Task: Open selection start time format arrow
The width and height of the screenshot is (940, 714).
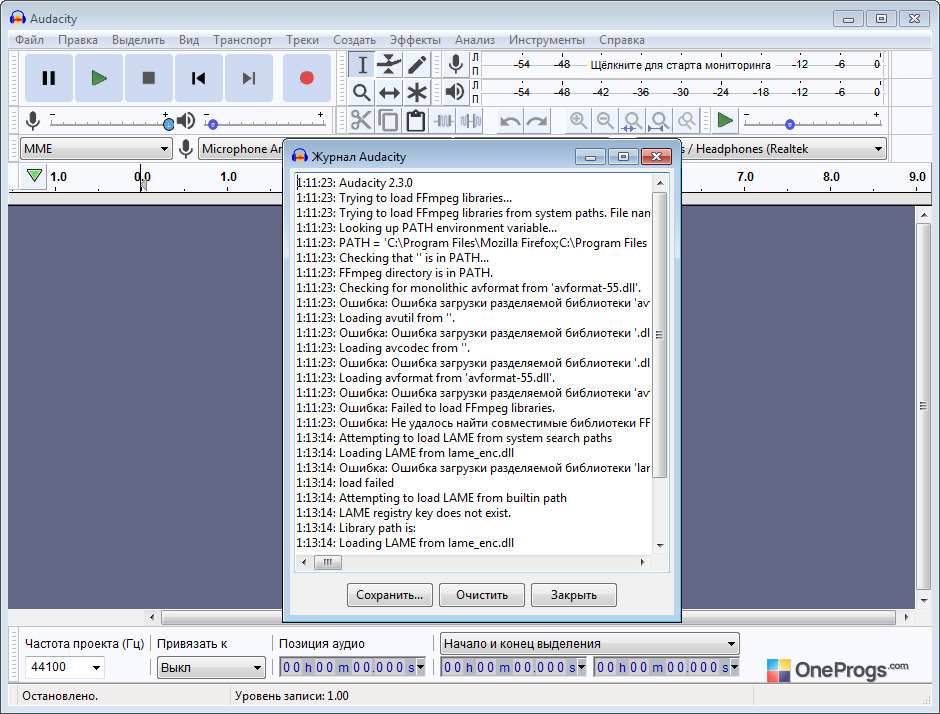Action: pos(581,667)
